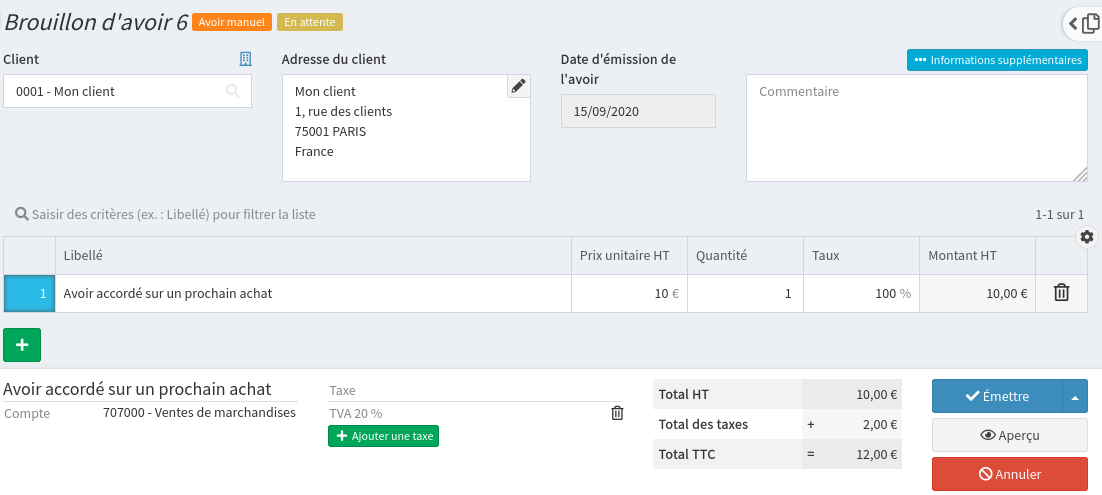
Task: Click the Commentaire text area
Action: [916, 128]
